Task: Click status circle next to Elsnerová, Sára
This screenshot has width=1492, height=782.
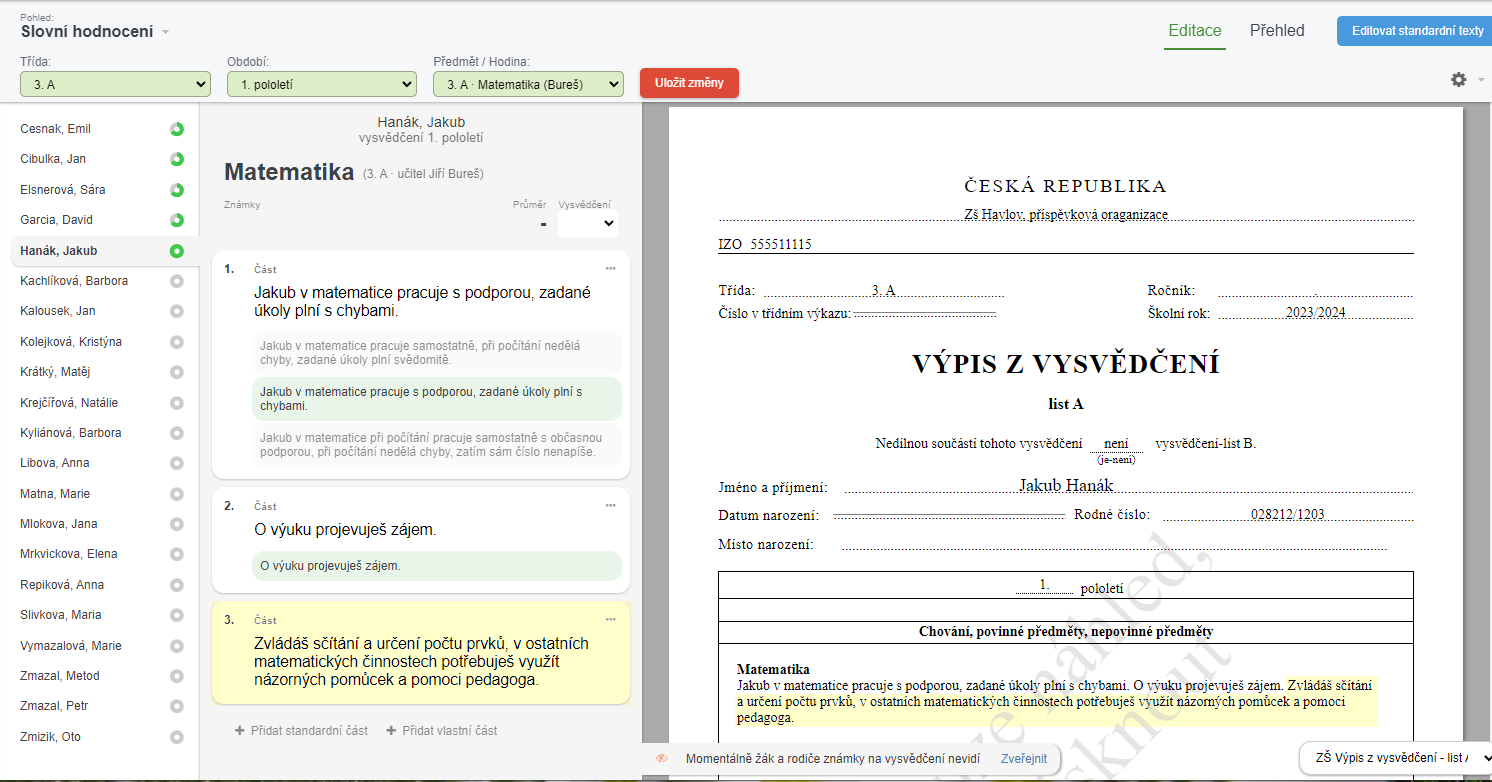Action: 177,190
